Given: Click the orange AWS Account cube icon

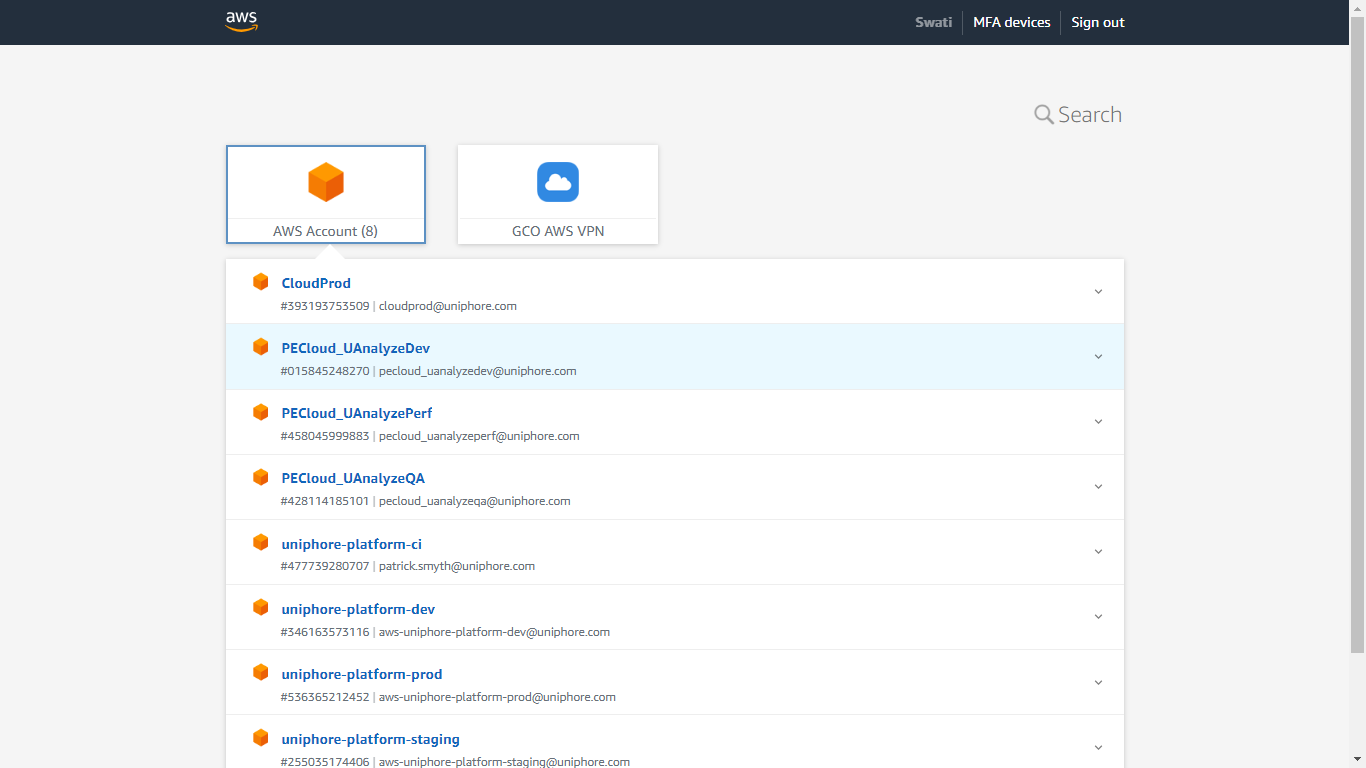Looking at the screenshot, I should tap(326, 182).
